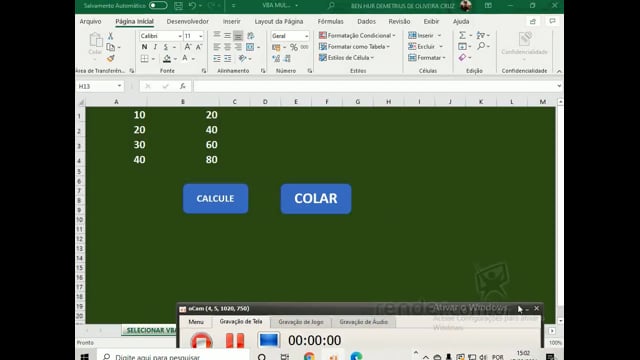Toggle wrap text
This screenshot has height=360, width=640.
(x=251, y=36)
